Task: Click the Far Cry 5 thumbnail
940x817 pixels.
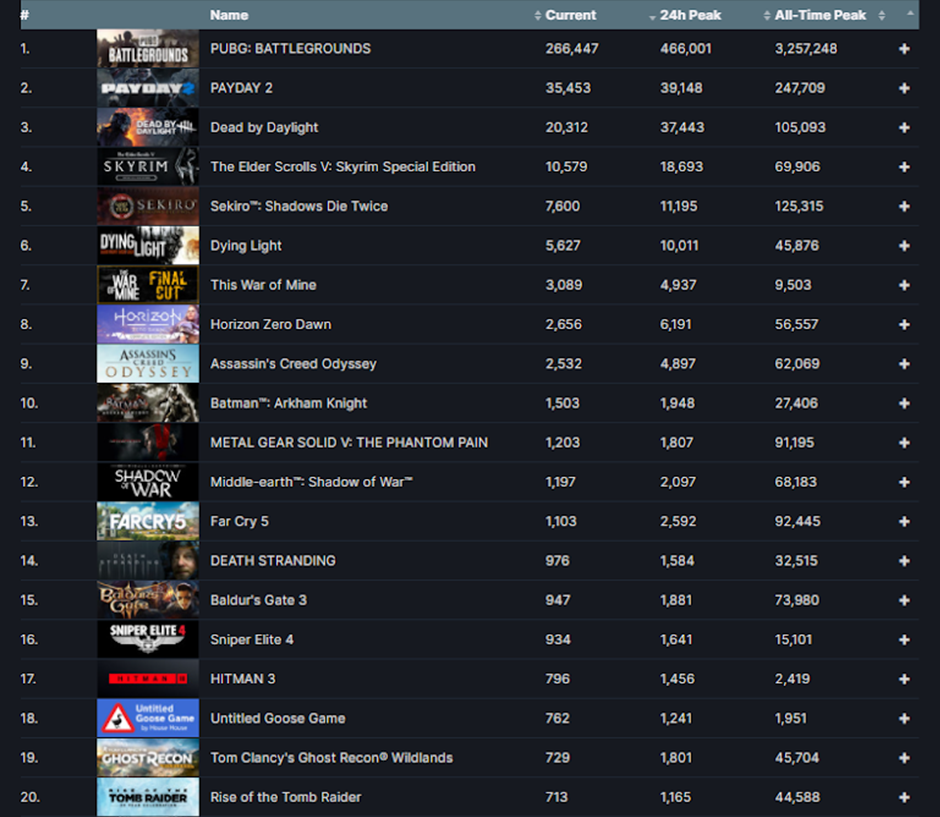Action: click(x=148, y=521)
